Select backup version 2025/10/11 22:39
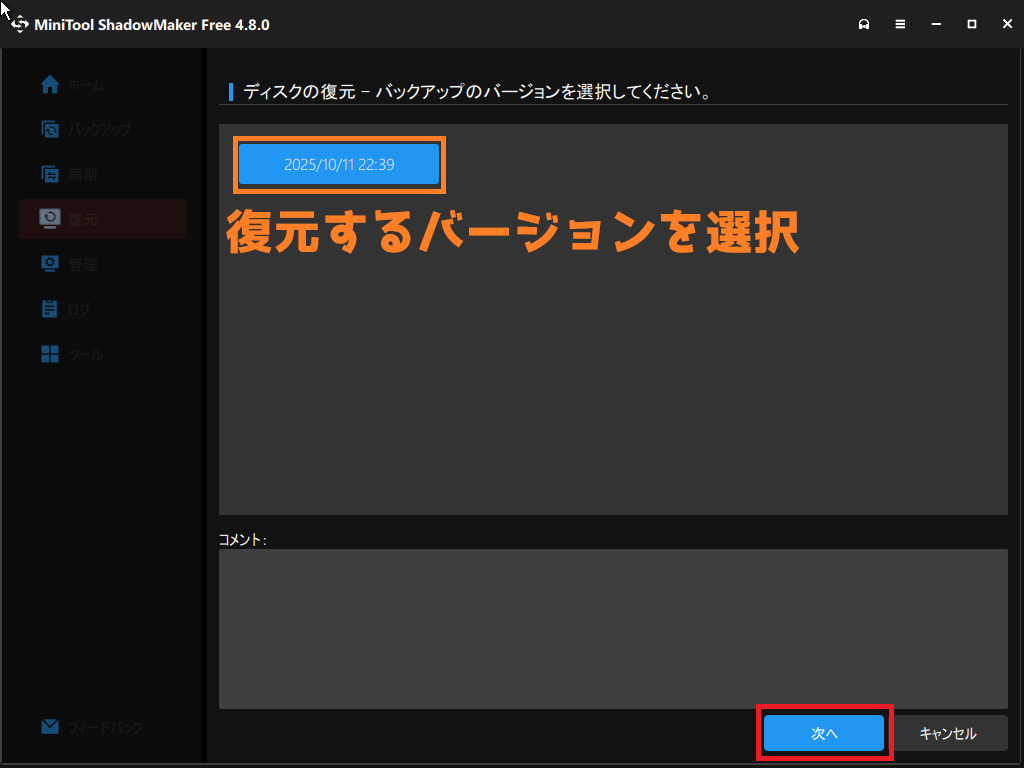Screen dimensions: 1024x768 [x=339, y=165]
